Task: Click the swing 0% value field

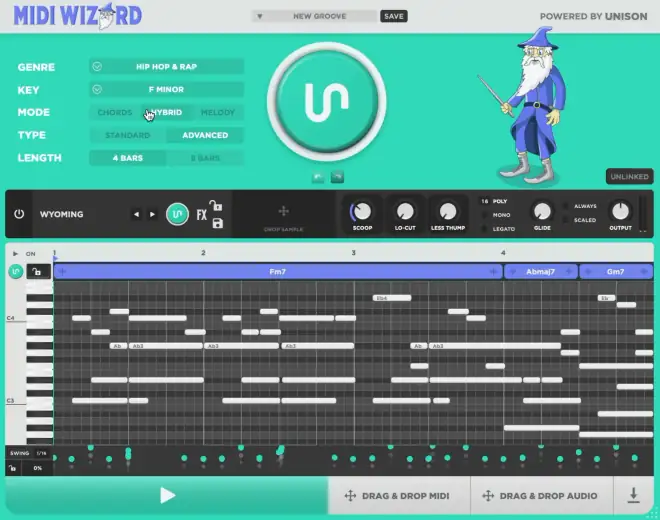Action: pyautogui.click(x=37, y=468)
